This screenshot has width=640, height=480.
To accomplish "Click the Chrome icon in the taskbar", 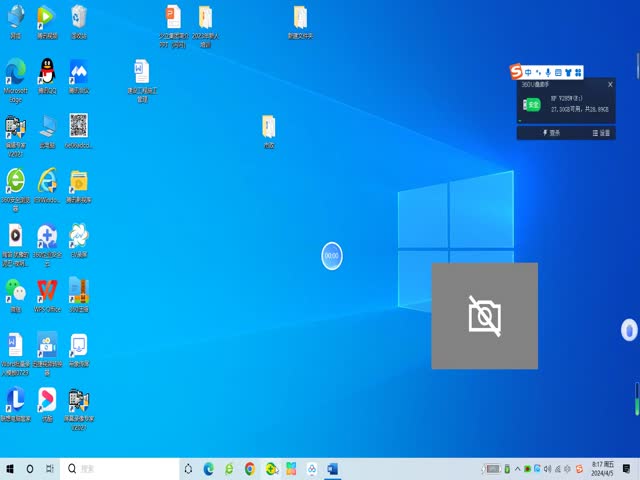I will pyautogui.click(x=250, y=468).
